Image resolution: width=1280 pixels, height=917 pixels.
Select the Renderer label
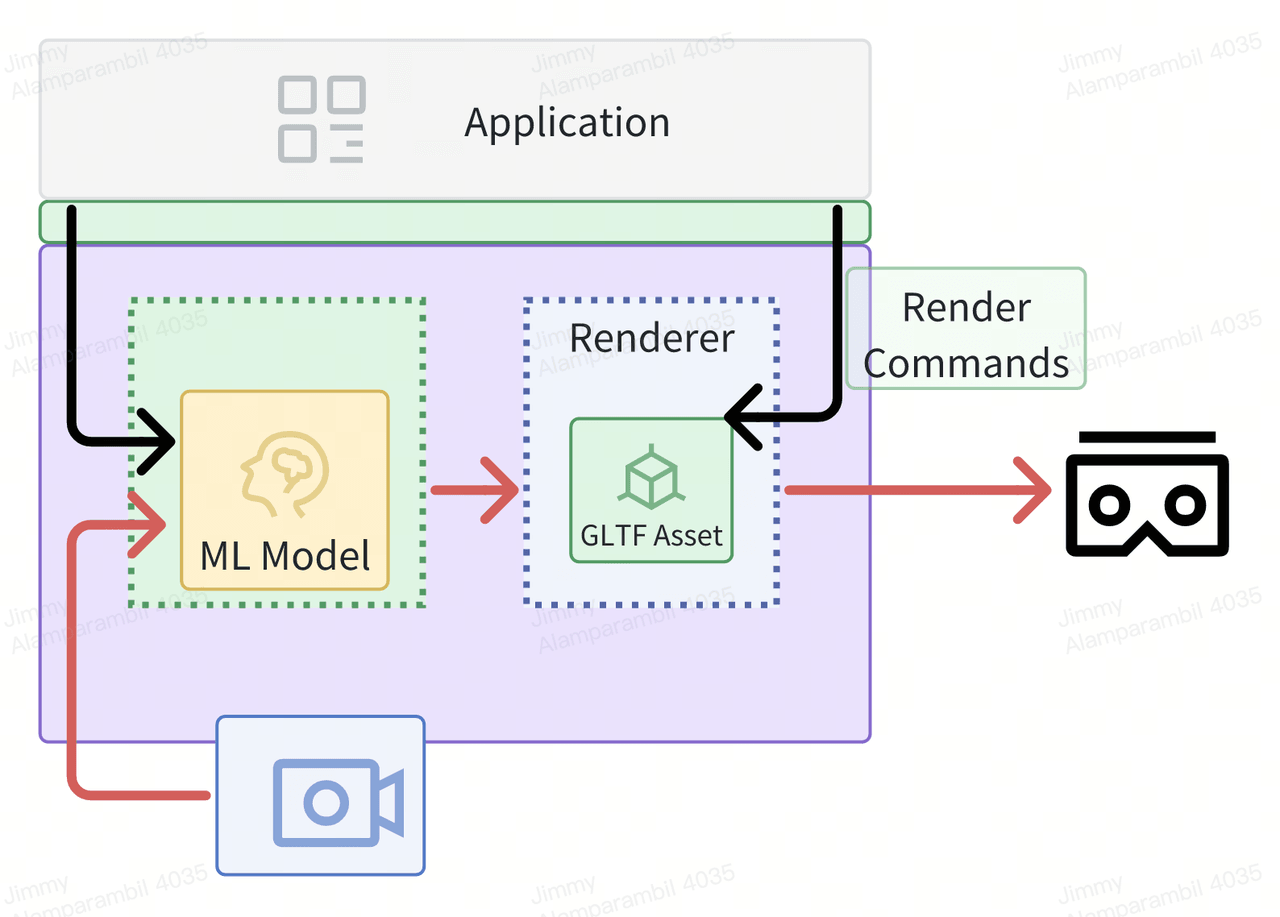652,338
